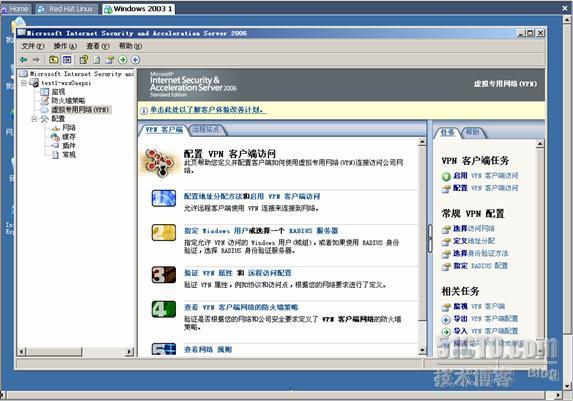573x401 pixels.
Task: Click 配置 VPN 客户端访问 task link
Action: [486, 188]
